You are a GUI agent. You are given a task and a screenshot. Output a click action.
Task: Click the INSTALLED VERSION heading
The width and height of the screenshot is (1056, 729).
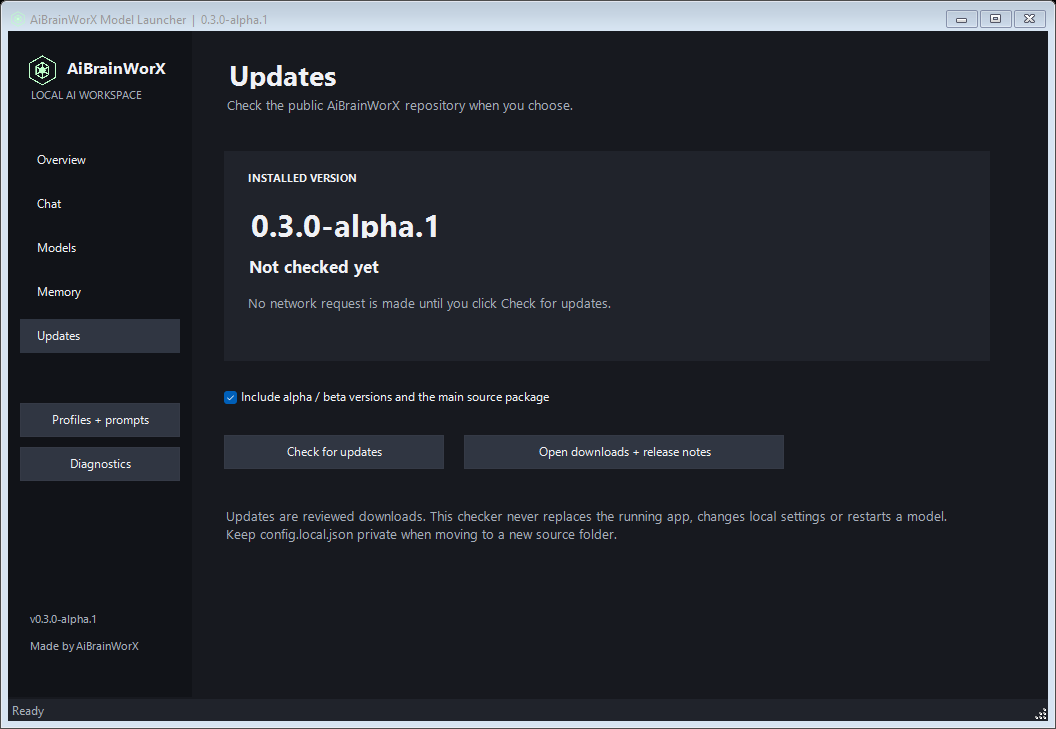click(x=302, y=178)
